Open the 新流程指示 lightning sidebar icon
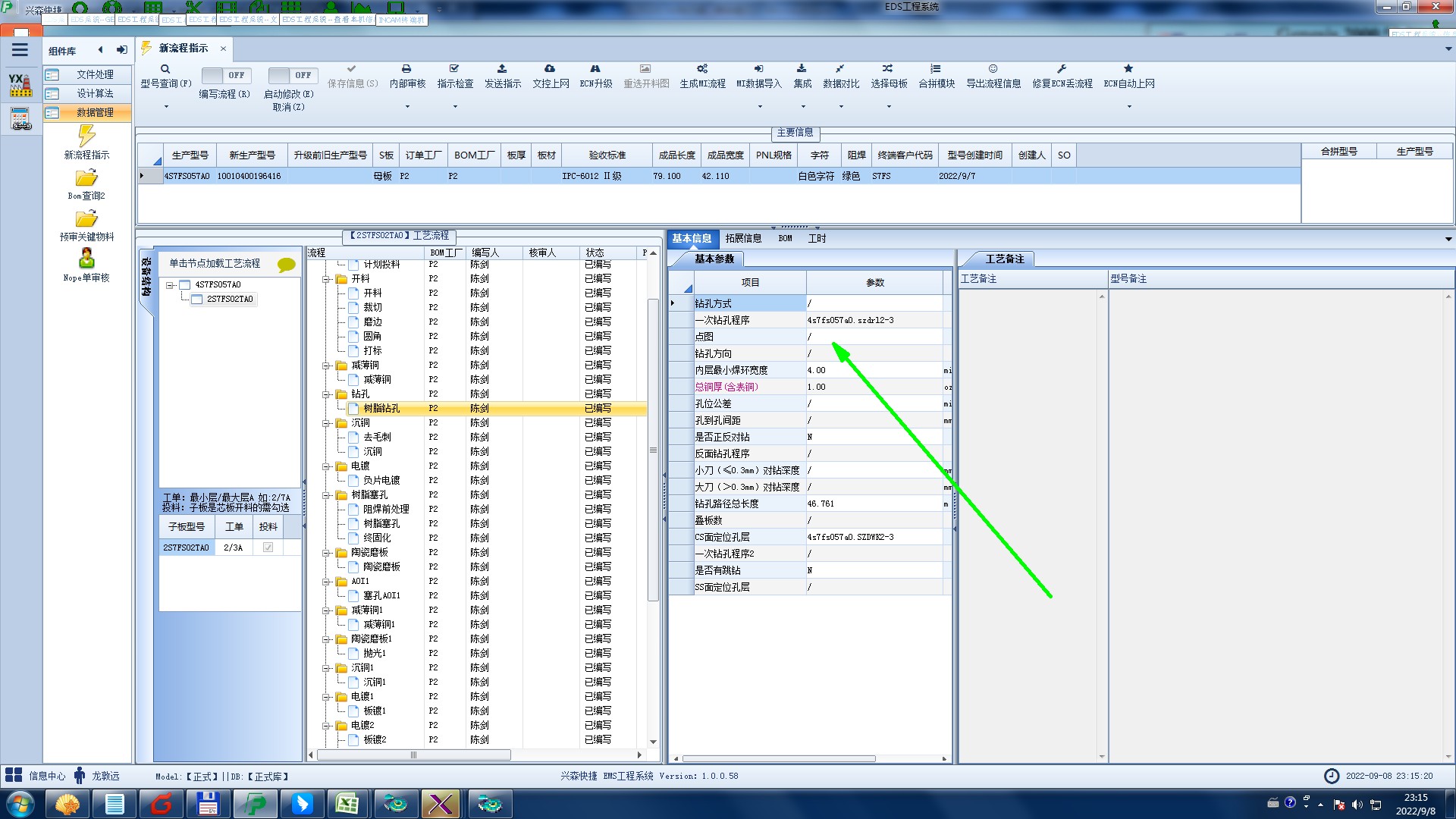 86,136
